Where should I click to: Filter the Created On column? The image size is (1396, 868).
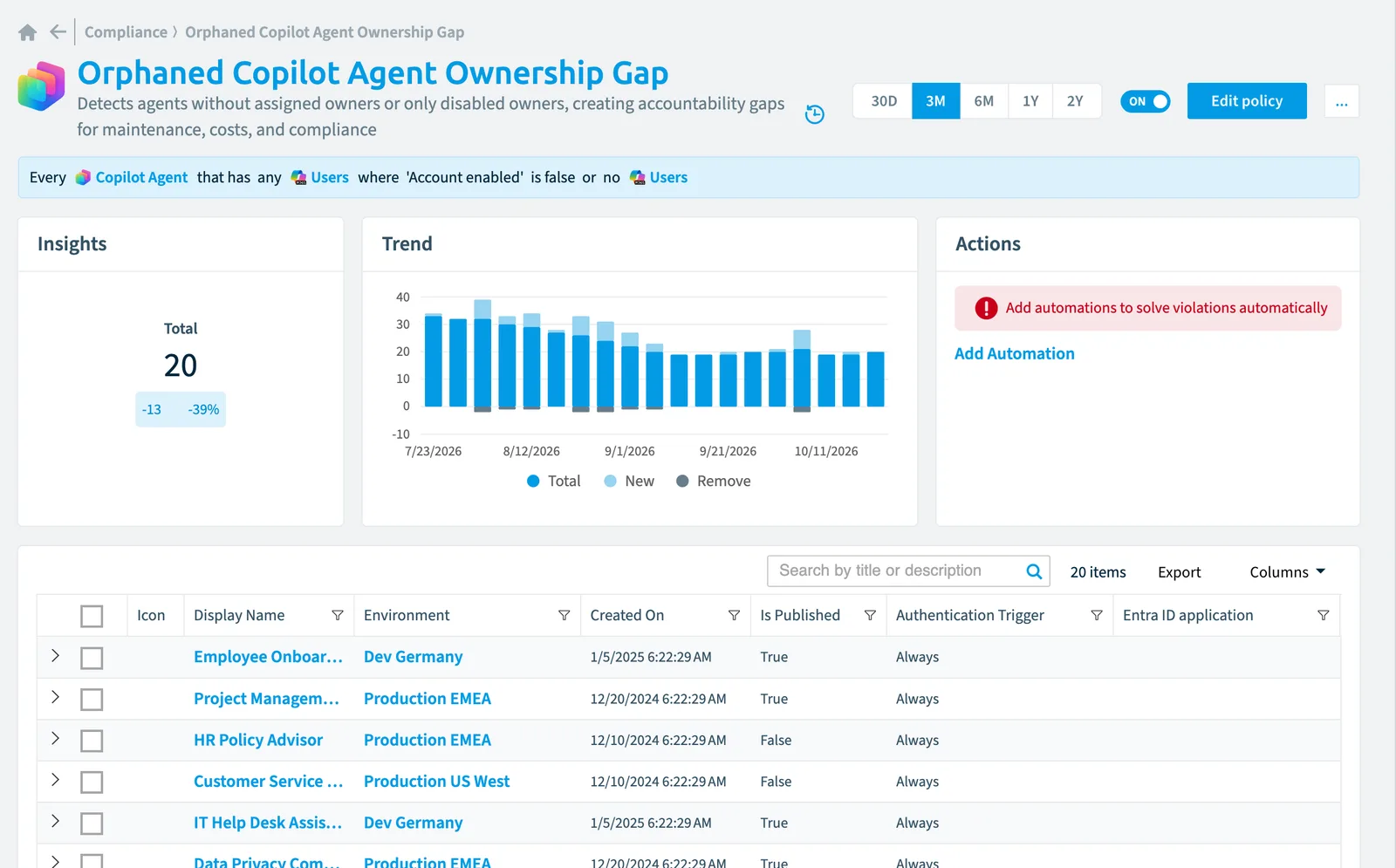[x=735, y=616]
